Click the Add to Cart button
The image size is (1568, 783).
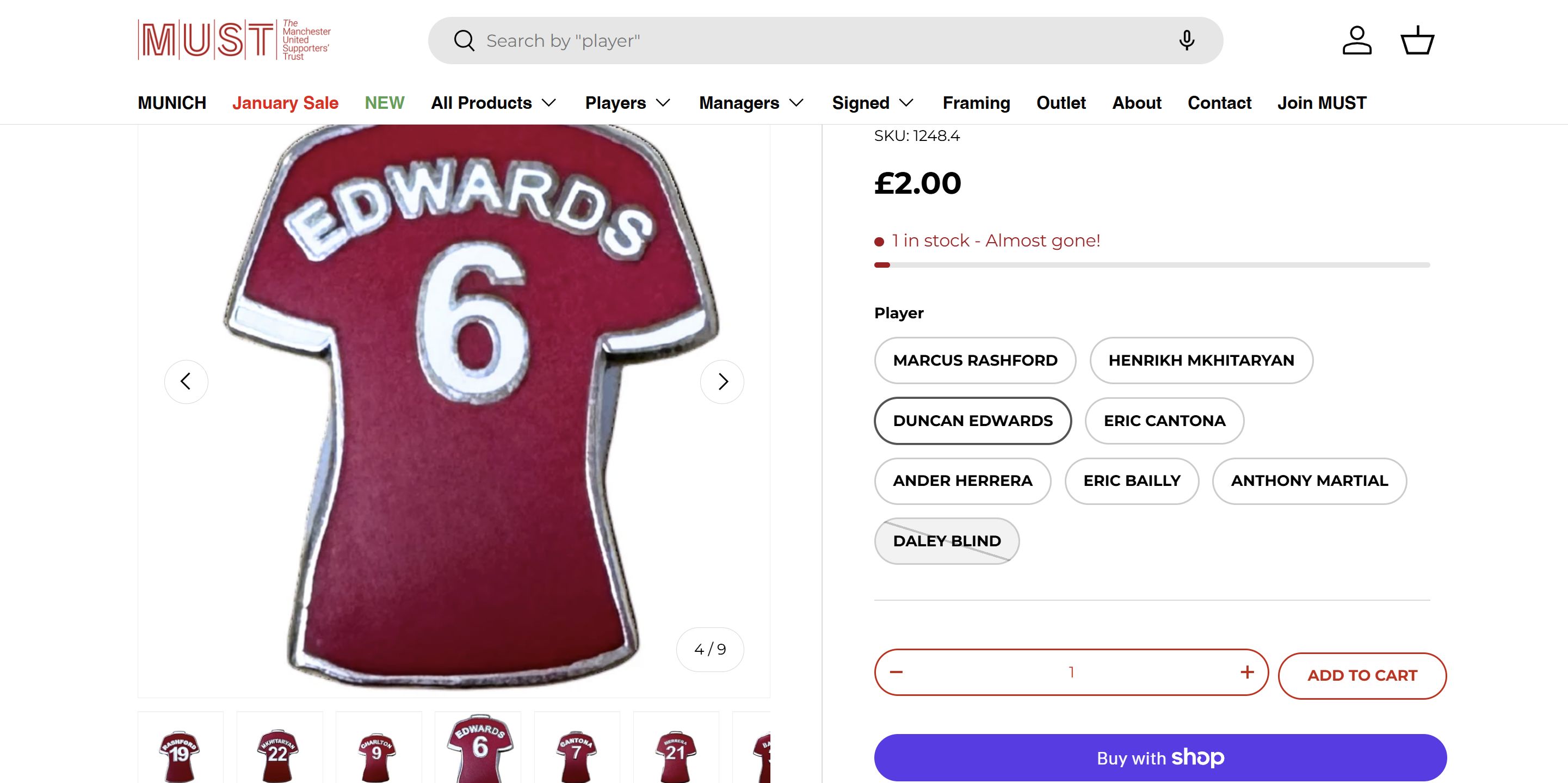coord(1362,676)
